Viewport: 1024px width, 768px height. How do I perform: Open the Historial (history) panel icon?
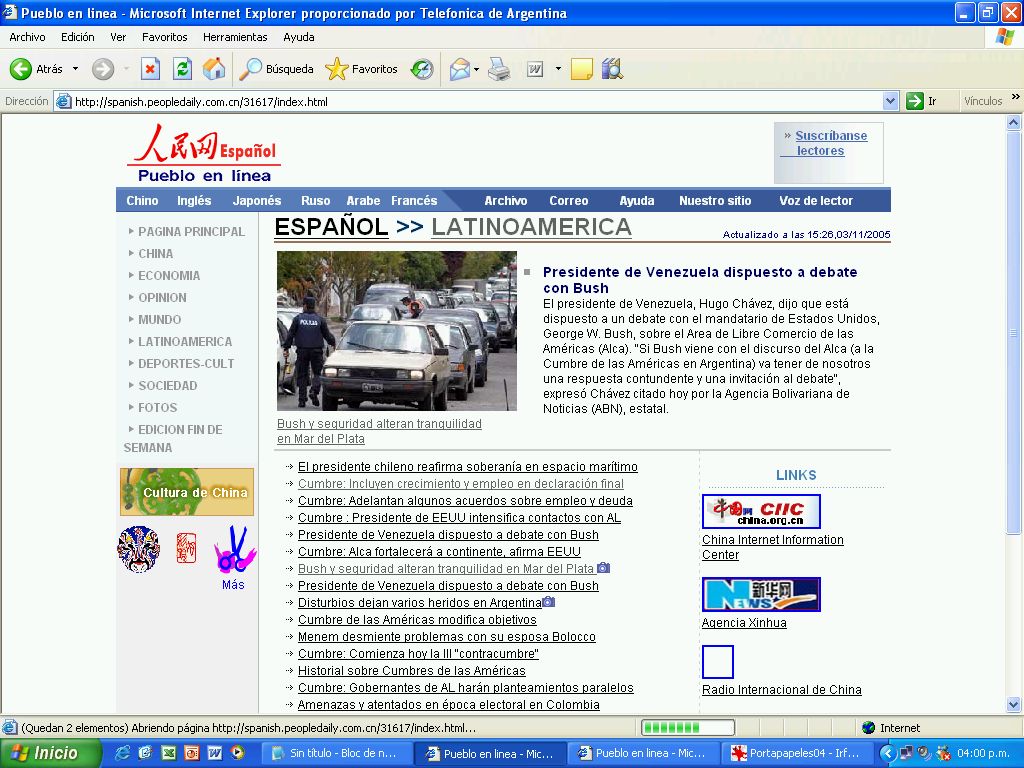[x=422, y=69]
